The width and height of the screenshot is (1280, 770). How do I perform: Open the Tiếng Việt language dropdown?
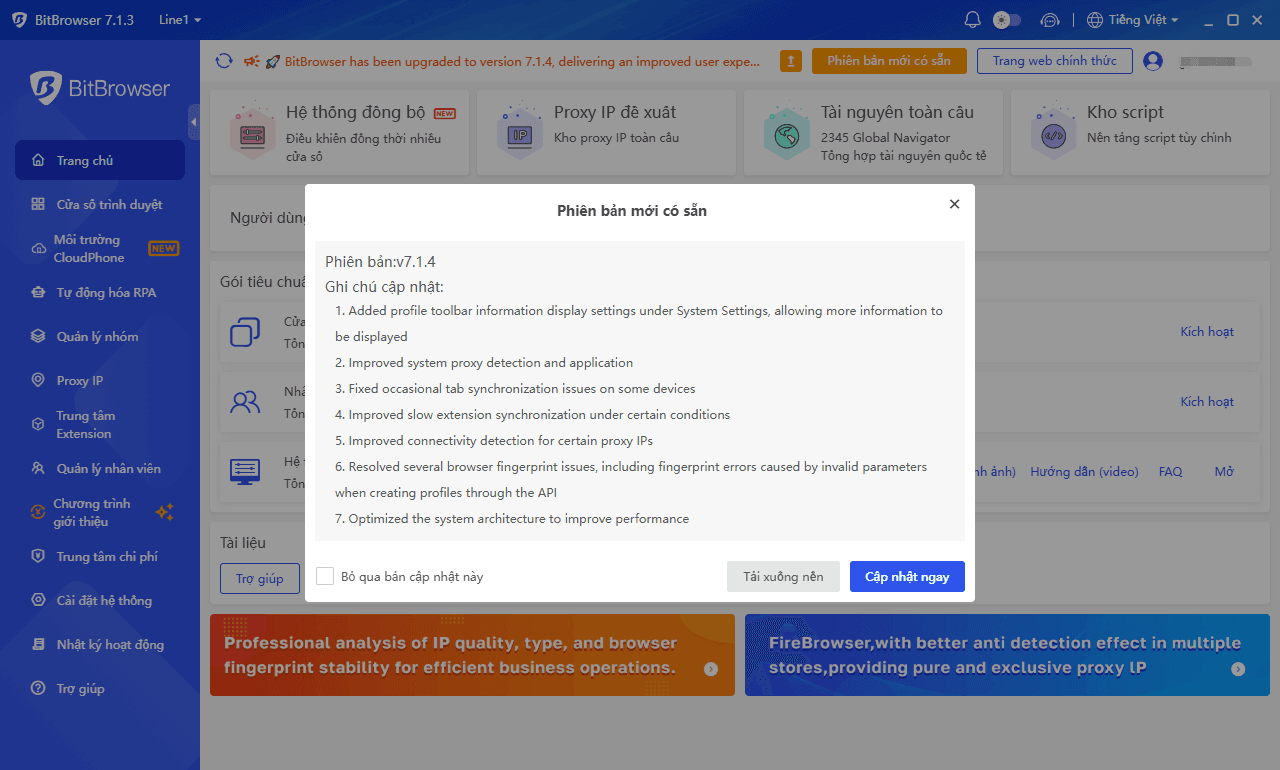[1132, 20]
